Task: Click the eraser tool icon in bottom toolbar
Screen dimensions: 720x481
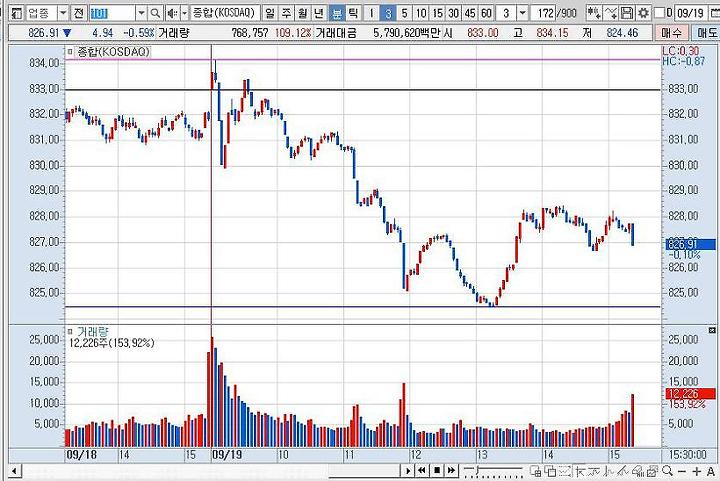Action: tap(638, 471)
